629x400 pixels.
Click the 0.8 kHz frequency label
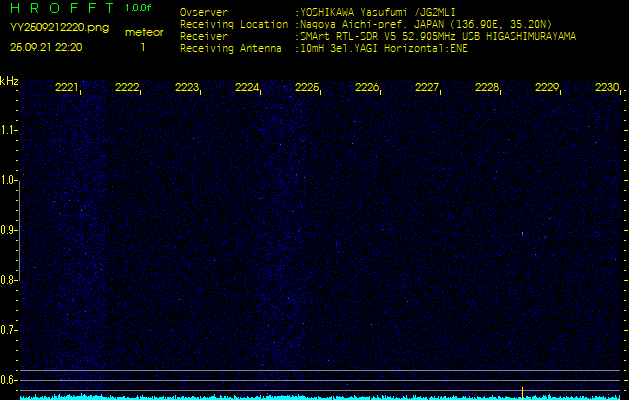[8, 280]
